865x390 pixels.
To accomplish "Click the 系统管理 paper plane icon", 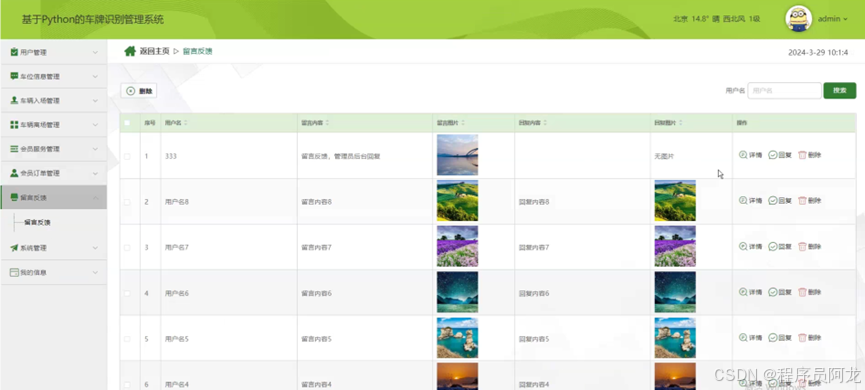I will click(14, 248).
